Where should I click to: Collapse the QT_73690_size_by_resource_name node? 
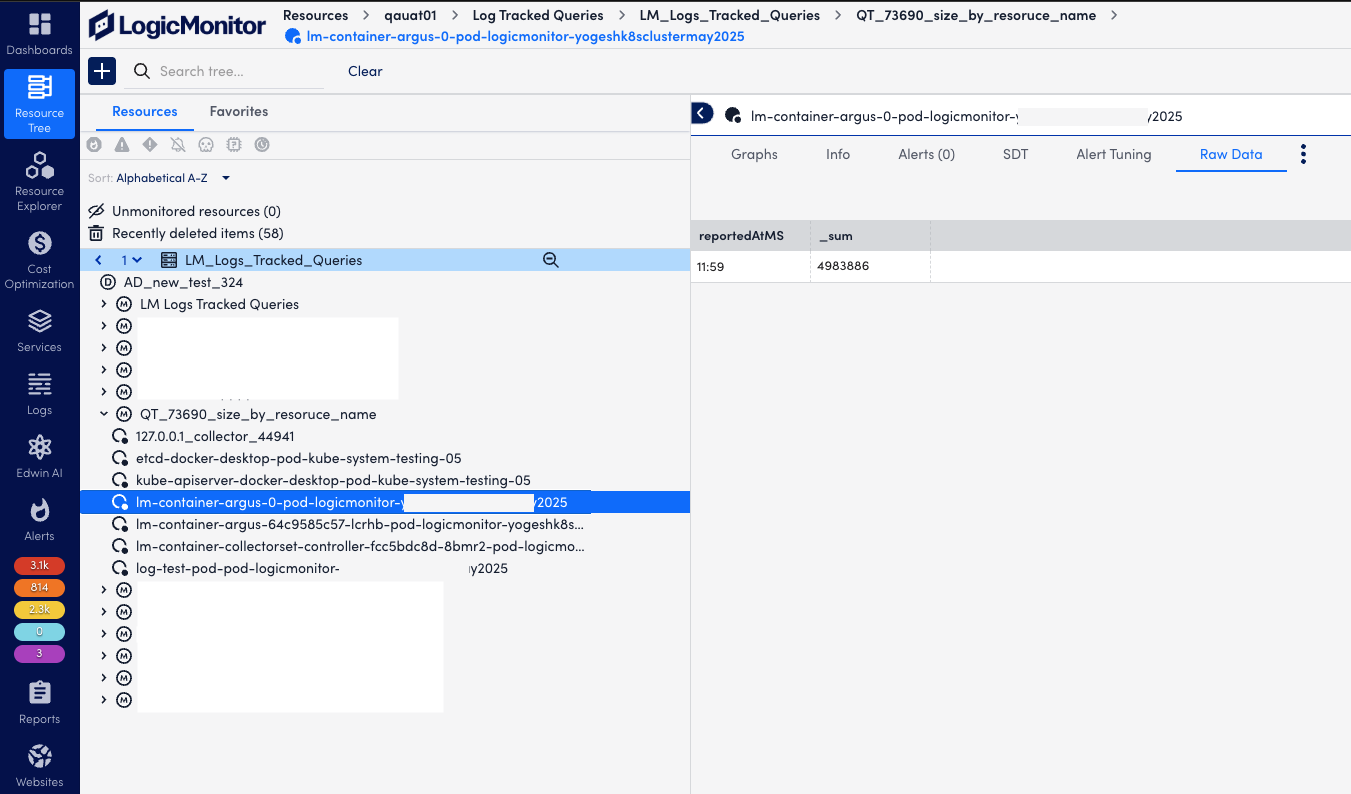point(103,413)
